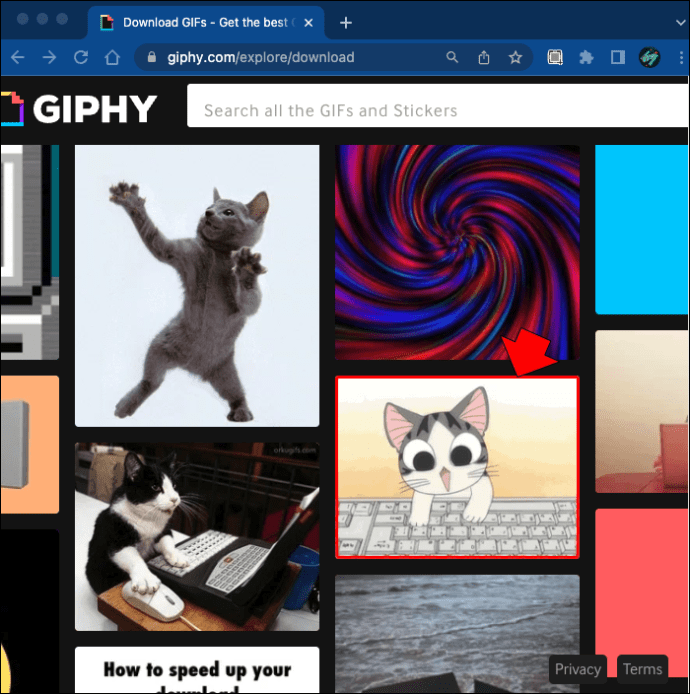This screenshot has width=690, height=694.
Task: Open the beige and pink blurred GIF
Action: pos(642,412)
